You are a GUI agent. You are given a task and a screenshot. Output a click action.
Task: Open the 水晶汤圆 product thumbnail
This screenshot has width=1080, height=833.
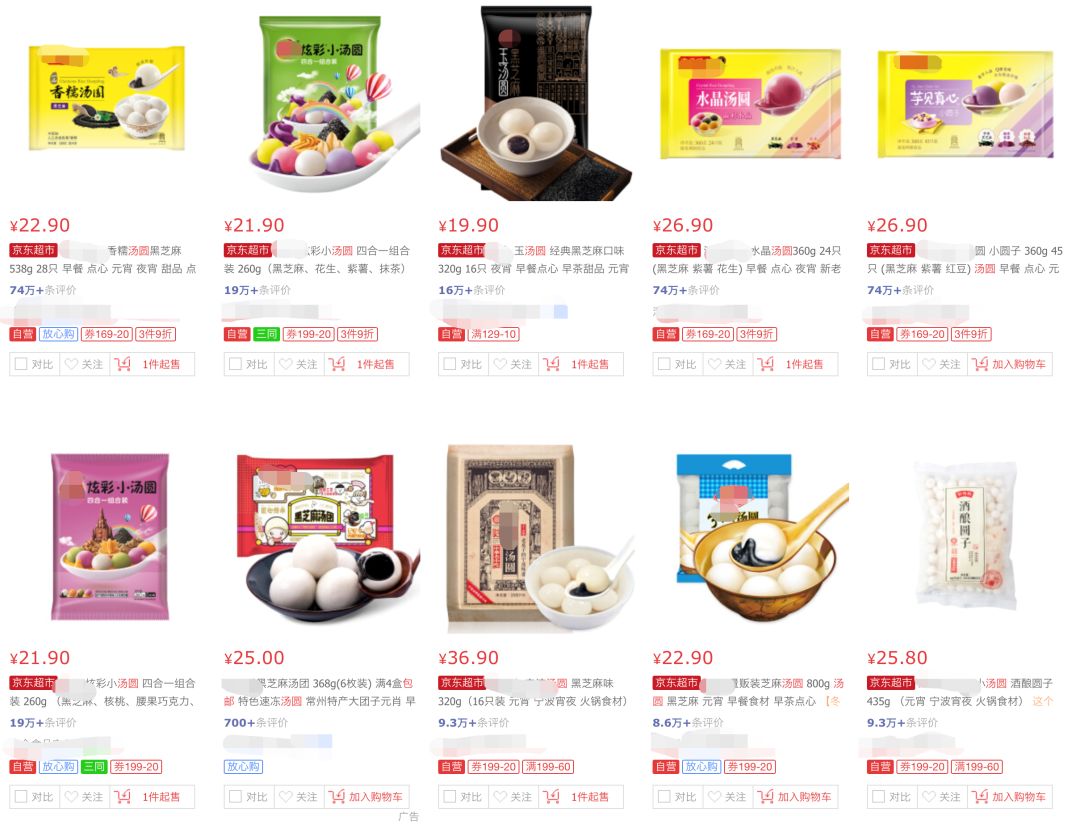coord(750,103)
